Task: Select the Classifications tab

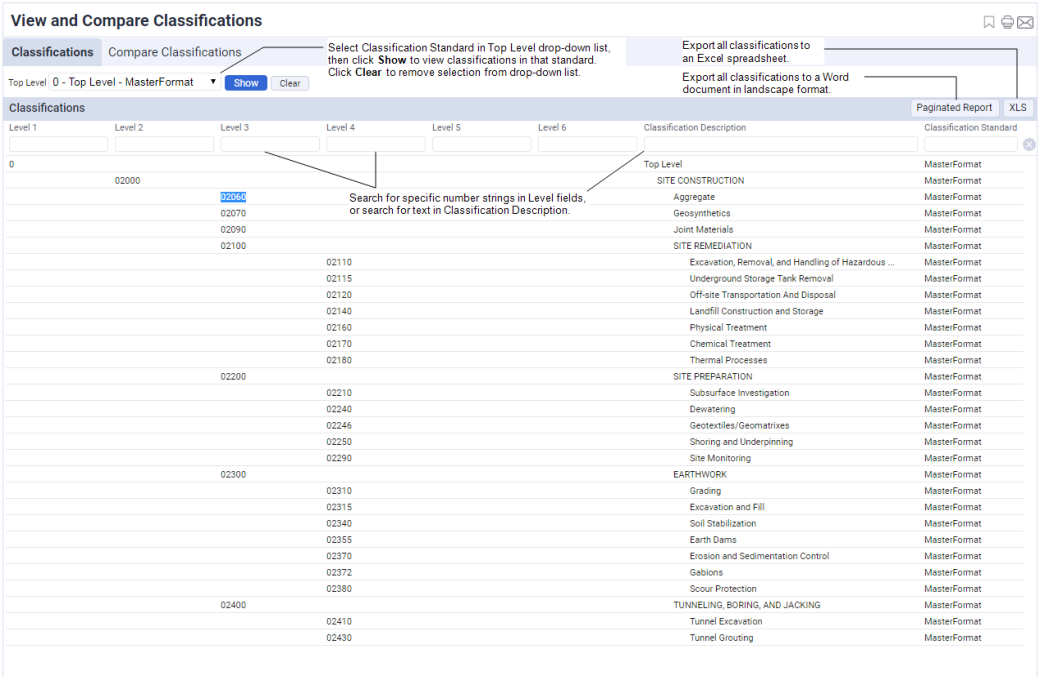Action: 52,51
